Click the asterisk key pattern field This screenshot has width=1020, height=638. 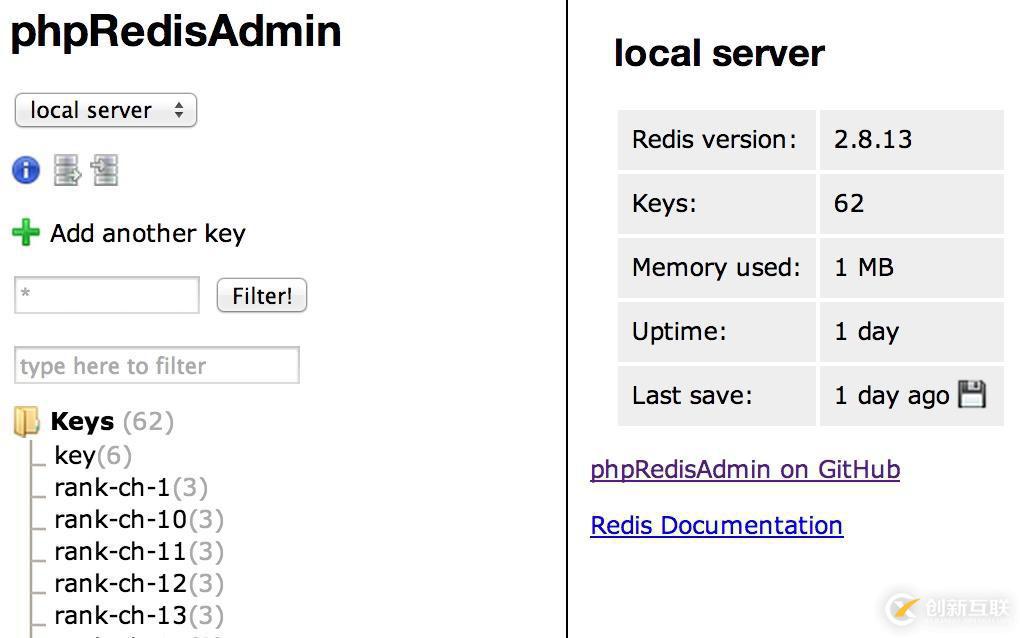pyautogui.click(x=107, y=295)
